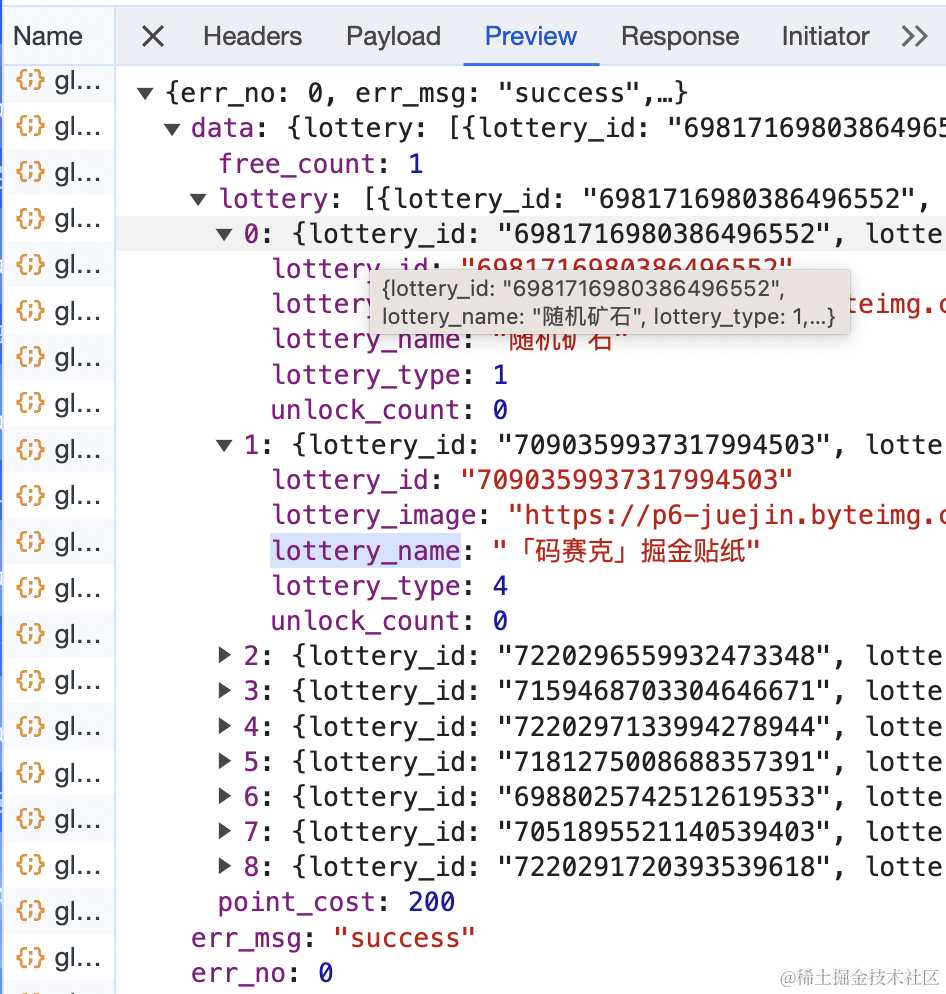
Task: Click err_no: 0 at the bottom
Action: (x=262, y=973)
